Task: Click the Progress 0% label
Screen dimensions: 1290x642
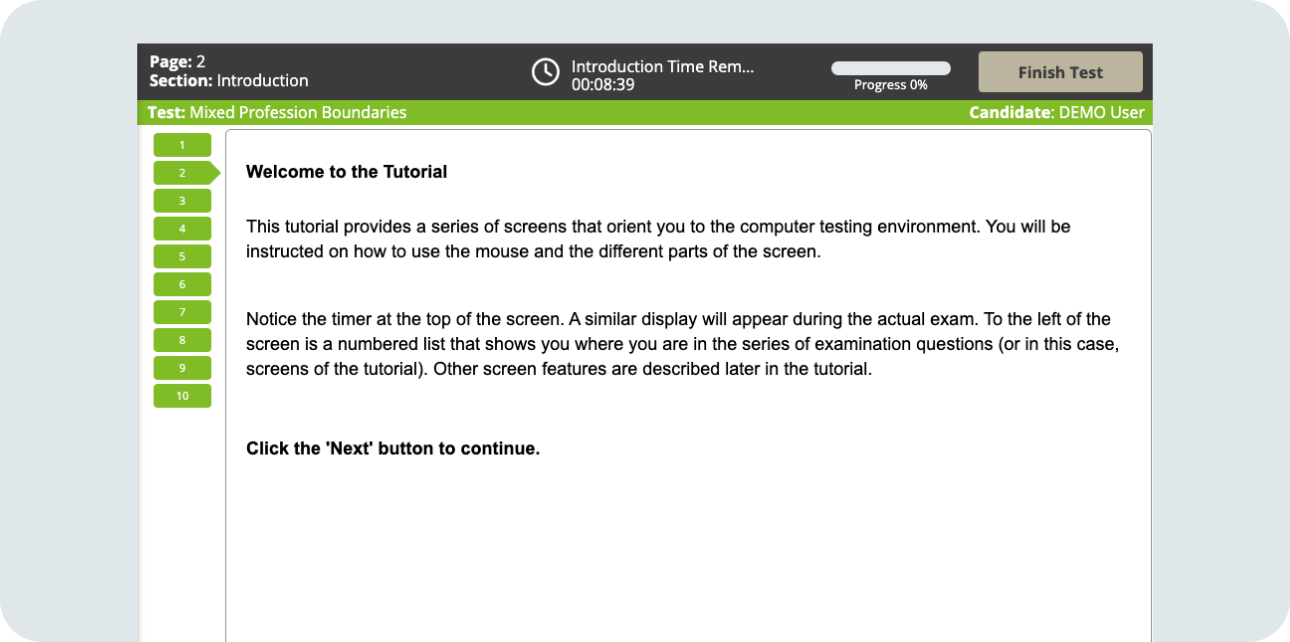Action: pyautogui.click(x=890, y=85)
